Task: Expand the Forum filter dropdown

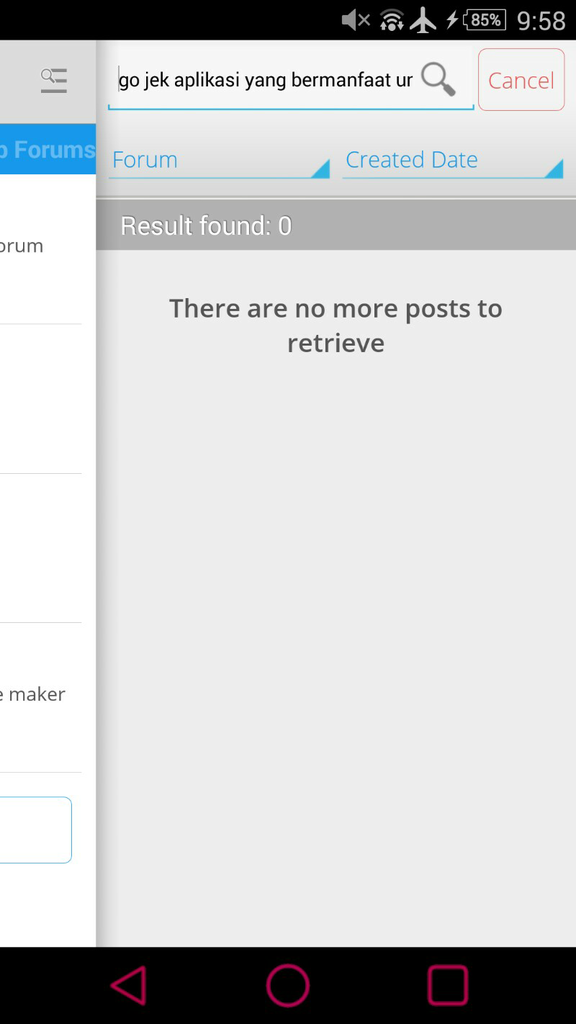Action: click(219, 161)
